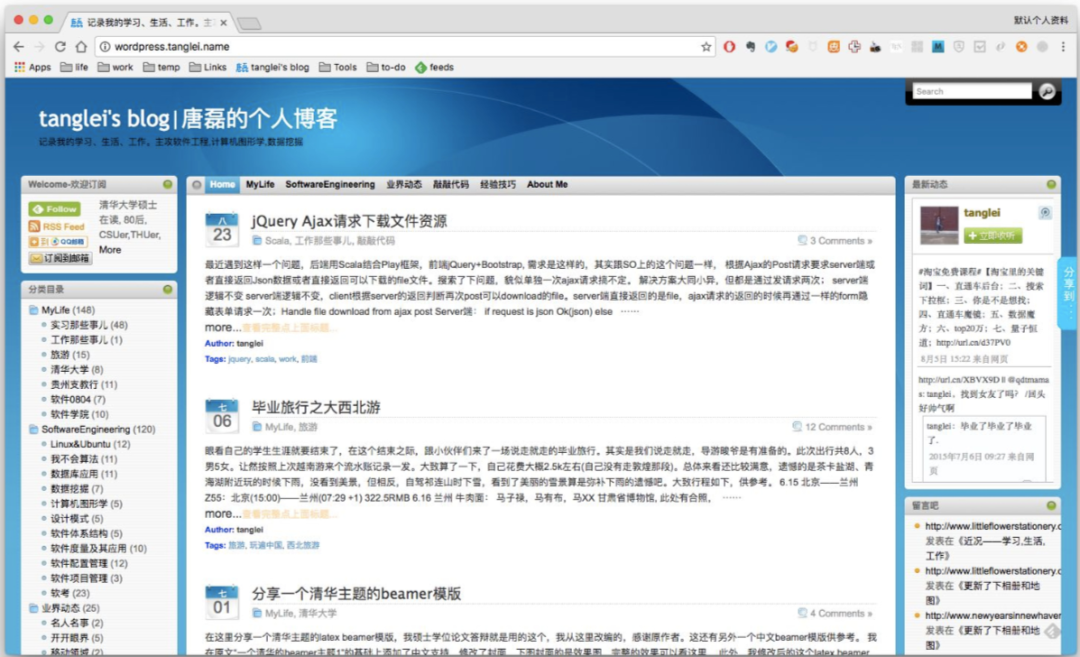Open Chrome's three-dot menu
The height and width of the screenshot is (657, 1080).
[1063, 46]
